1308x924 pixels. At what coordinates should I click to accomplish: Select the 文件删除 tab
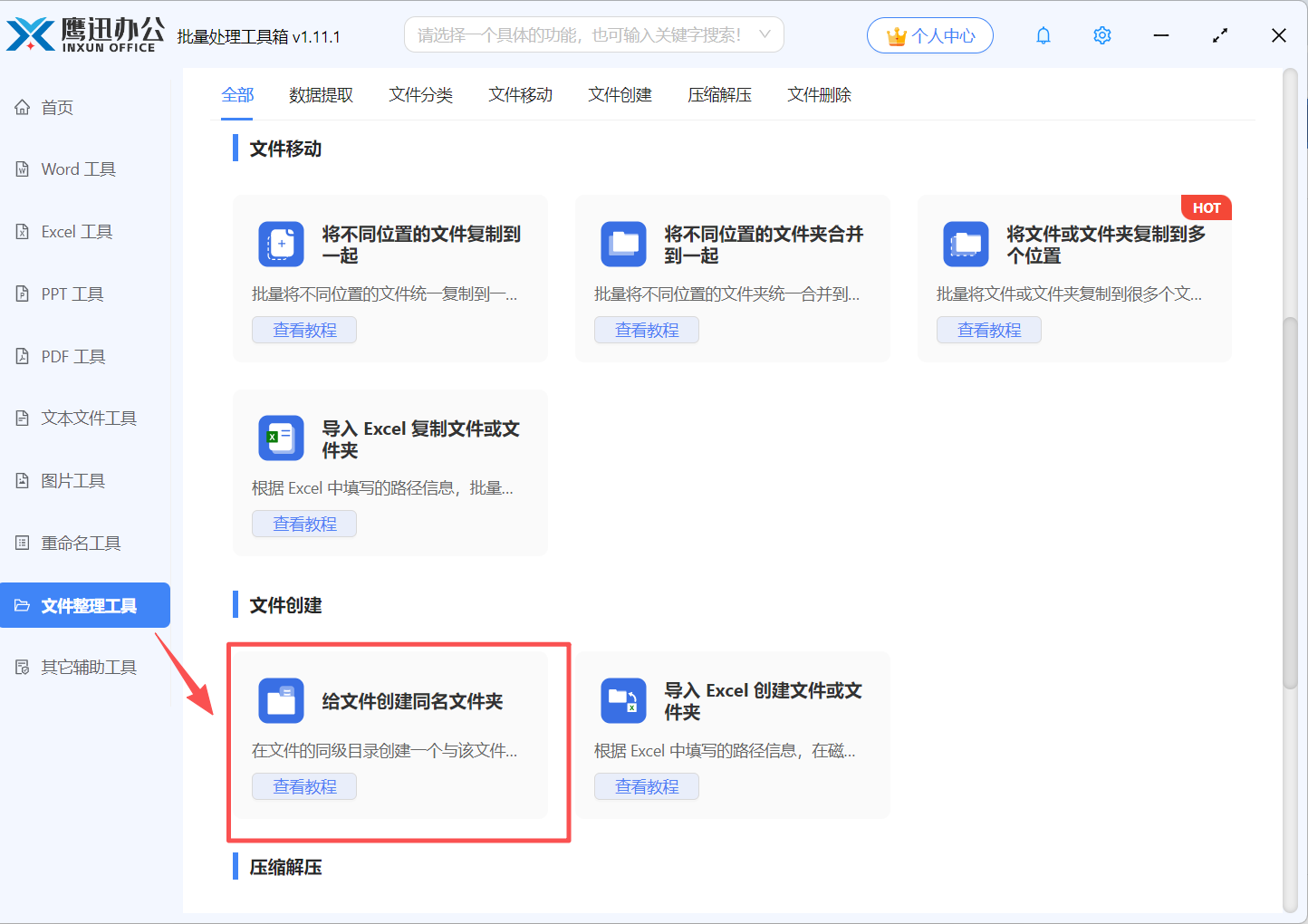[819, 95]
